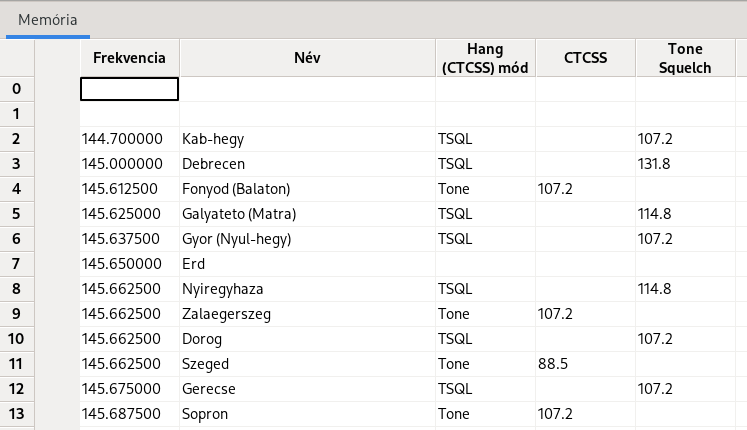Click the empty frequency field in row 0
Image resolution: width=747 pixels, height=430 pixels.
[129, 89]
